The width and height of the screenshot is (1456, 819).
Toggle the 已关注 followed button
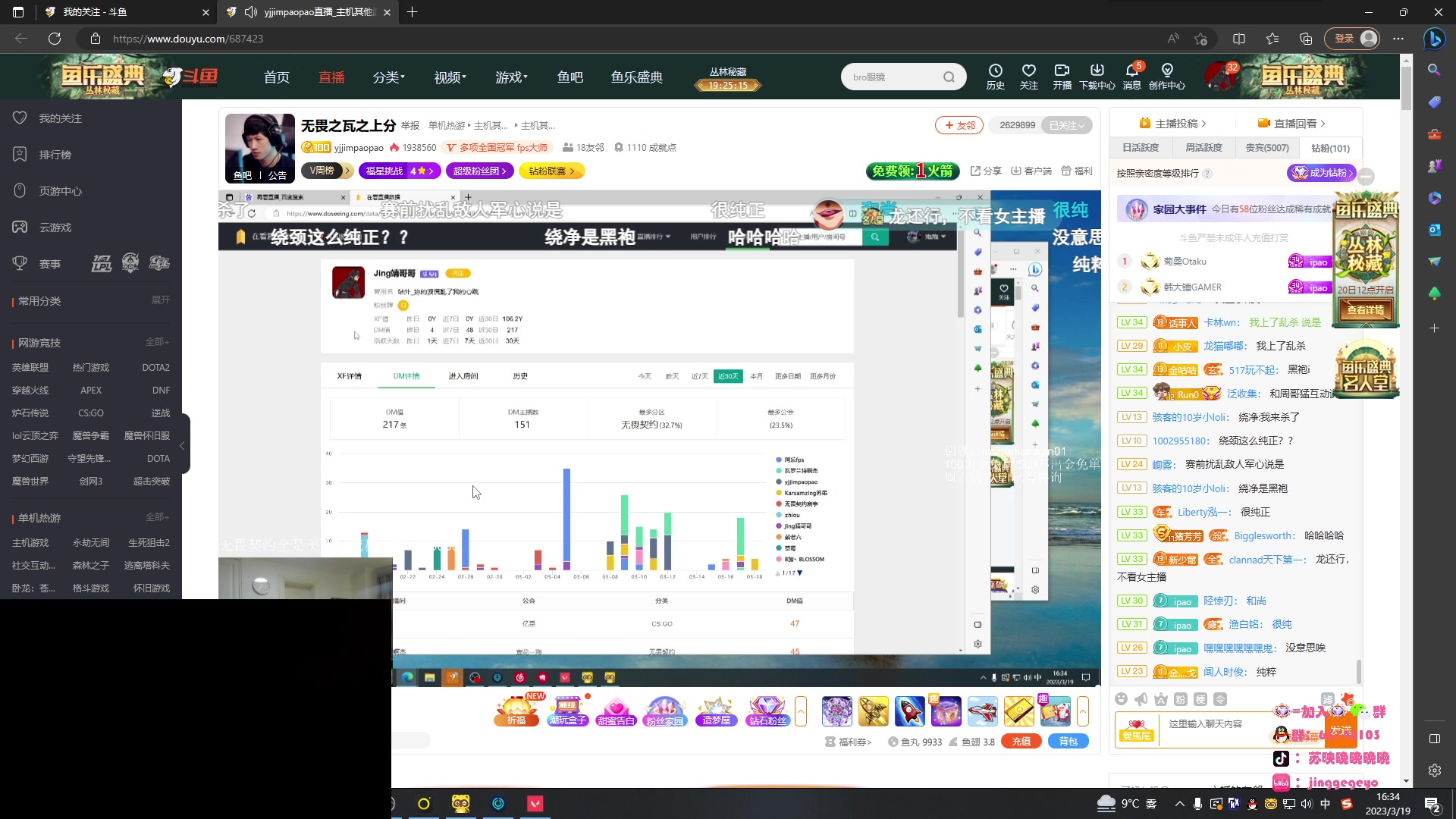(x=1067, y=125)
